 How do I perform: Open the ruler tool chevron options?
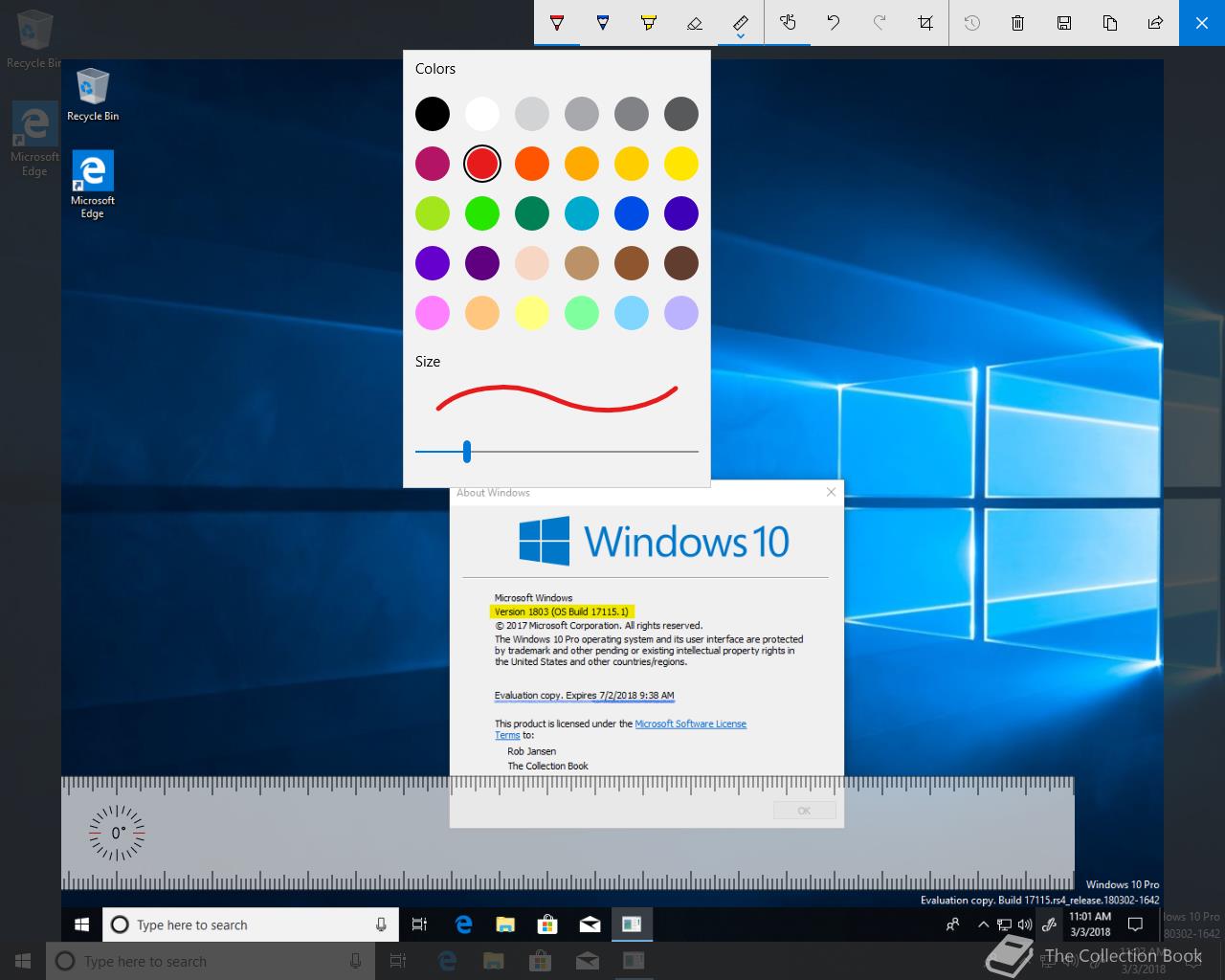[x=741, y=37]
